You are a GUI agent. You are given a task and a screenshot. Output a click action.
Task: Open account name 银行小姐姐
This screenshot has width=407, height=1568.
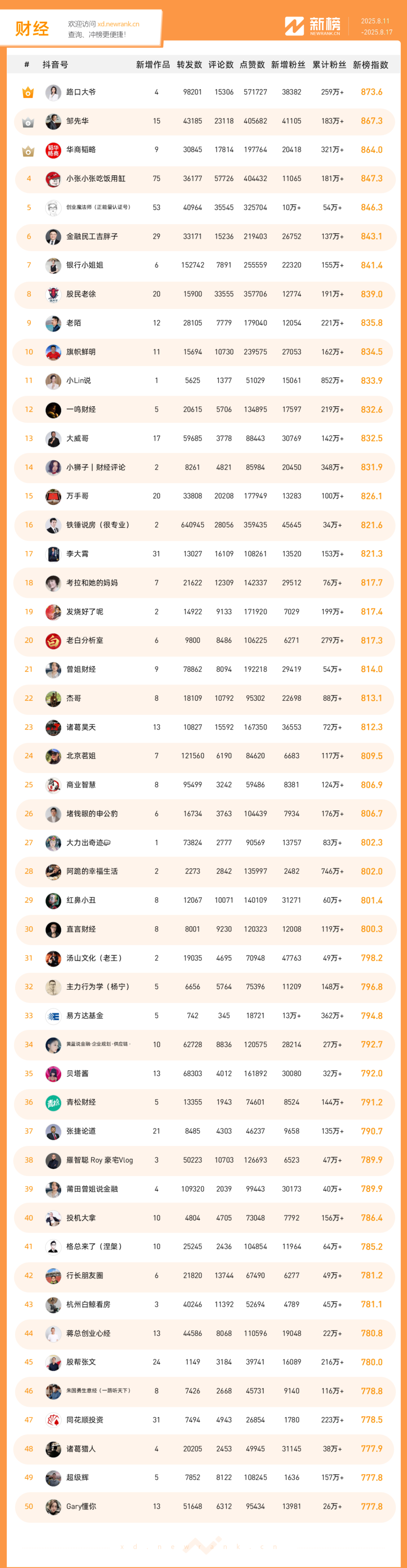click(84, 266)
